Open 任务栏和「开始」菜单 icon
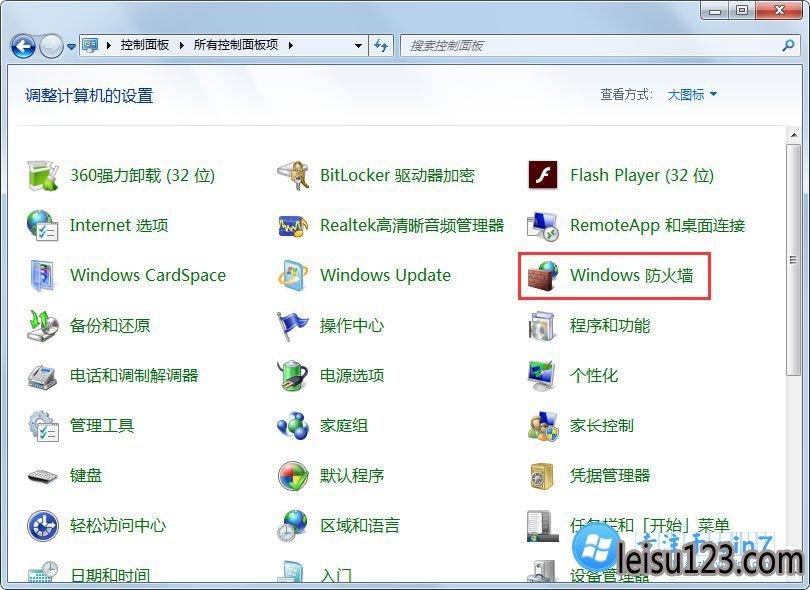 pos(542,525)
